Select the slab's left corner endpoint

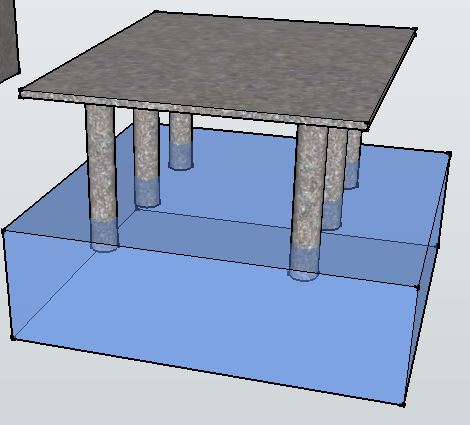click(x=21, y=91)
